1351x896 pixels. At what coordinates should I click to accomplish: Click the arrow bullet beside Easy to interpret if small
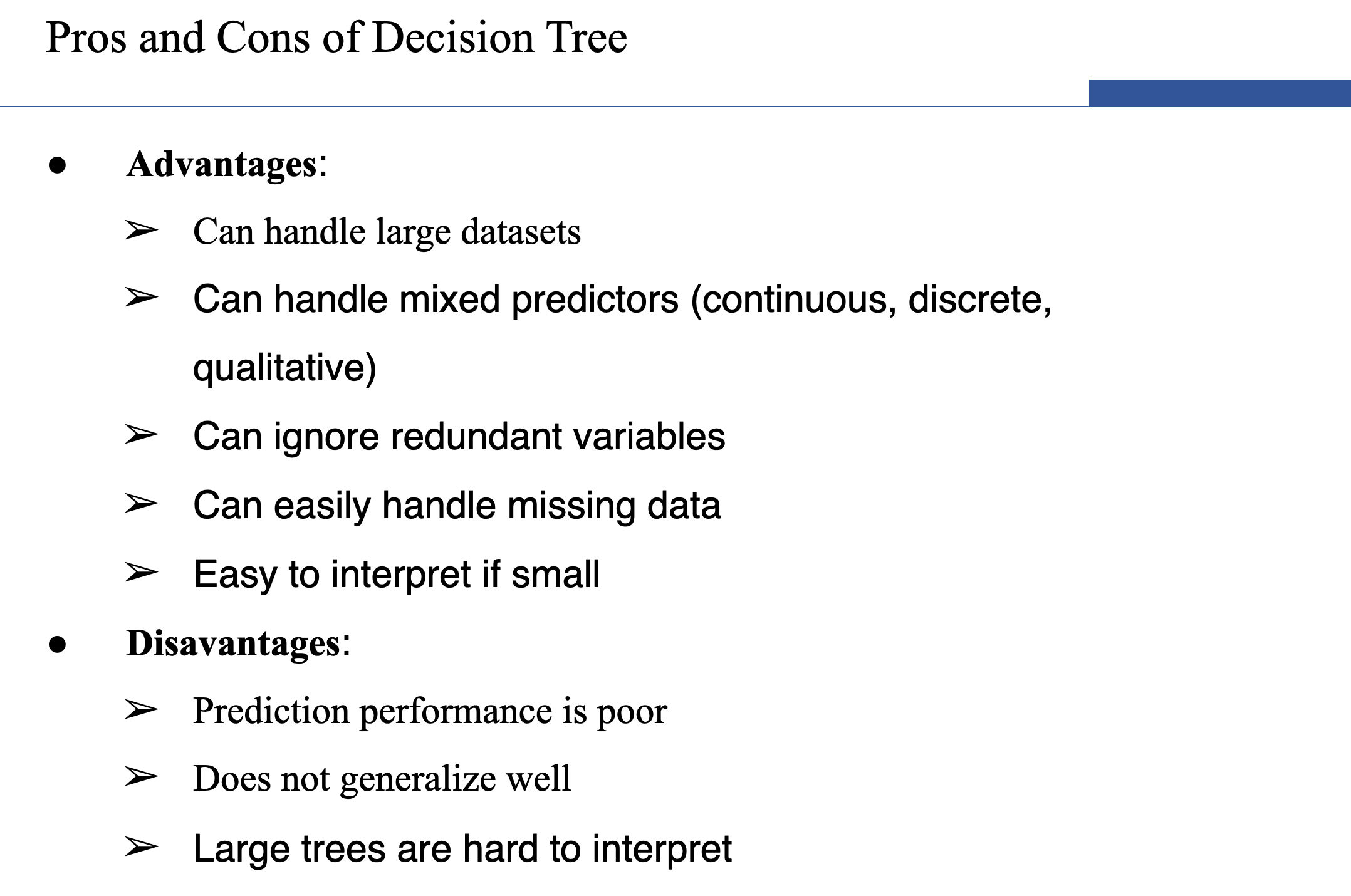(141, 572)
